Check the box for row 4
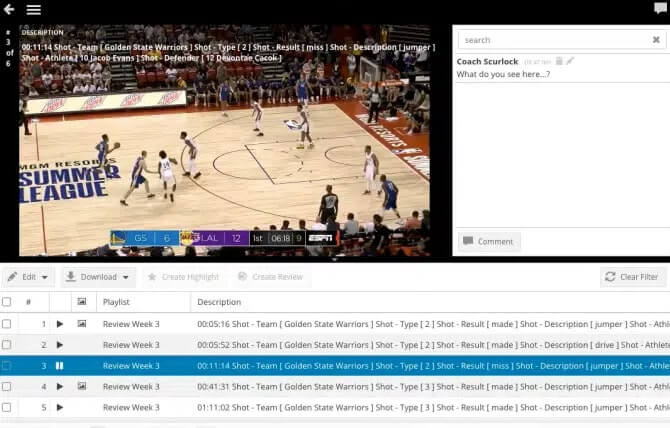Screen dimensions: 670x428 point(6,387)
